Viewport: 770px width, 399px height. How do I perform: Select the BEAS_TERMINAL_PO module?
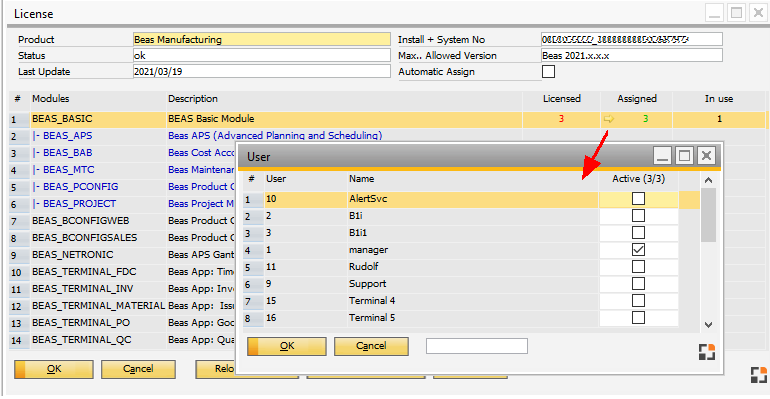point(81,323)
